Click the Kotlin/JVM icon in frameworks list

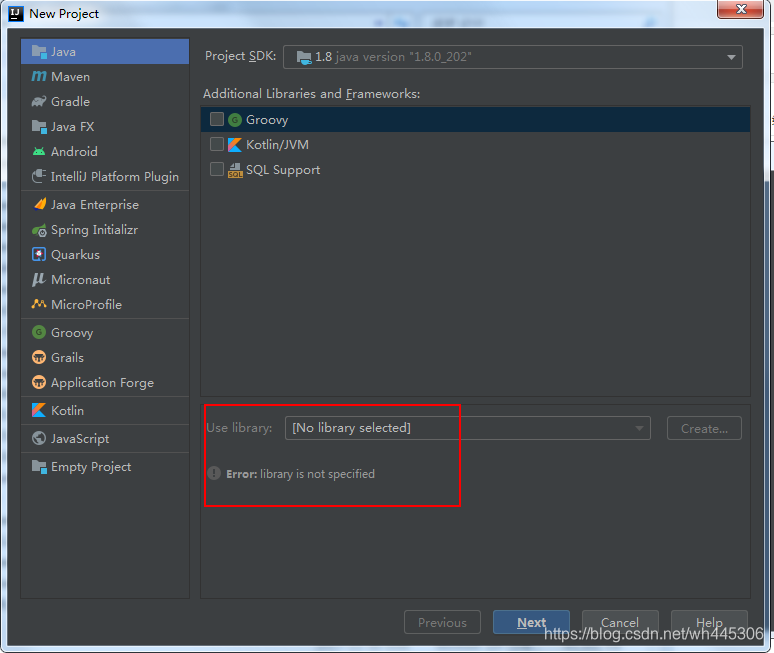point(235,145)
